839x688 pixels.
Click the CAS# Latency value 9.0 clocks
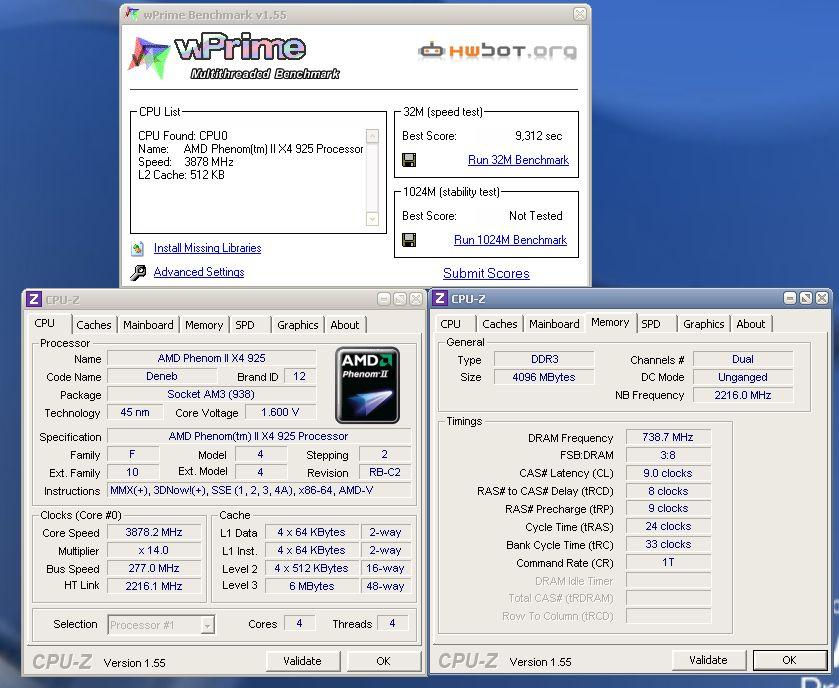pos(668,473)
